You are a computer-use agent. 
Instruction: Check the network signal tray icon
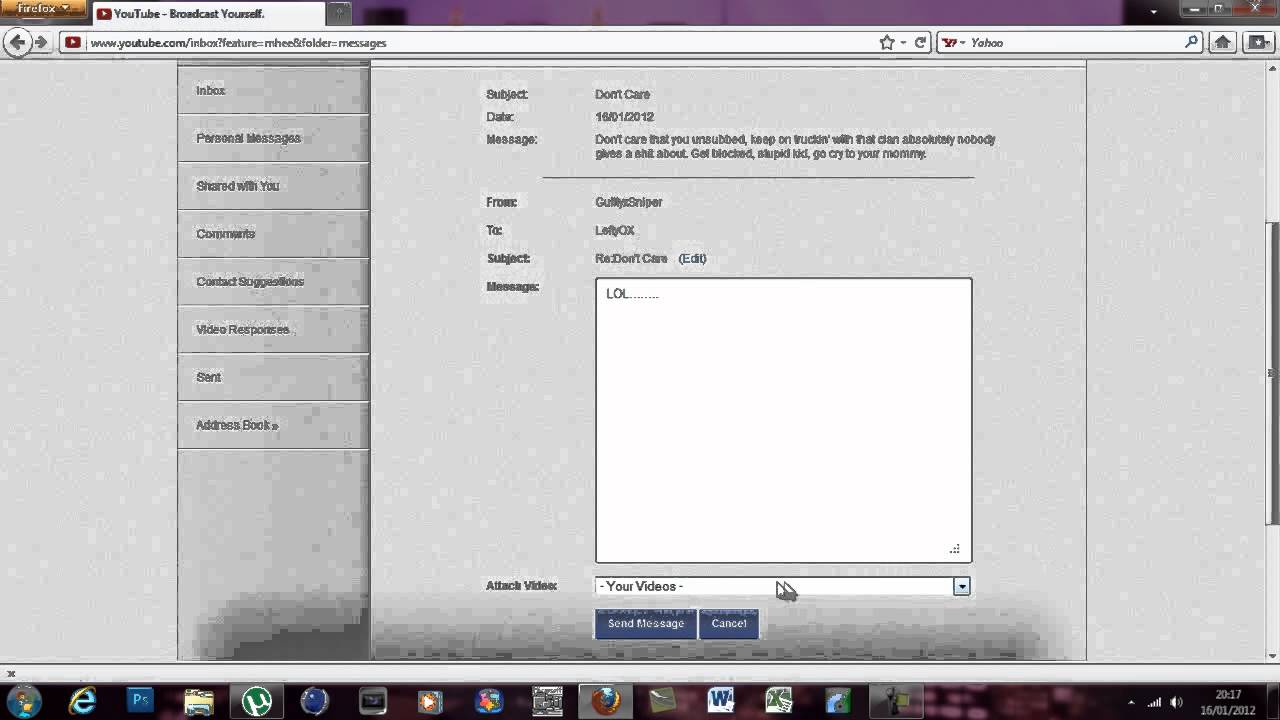coord(1154,702)
